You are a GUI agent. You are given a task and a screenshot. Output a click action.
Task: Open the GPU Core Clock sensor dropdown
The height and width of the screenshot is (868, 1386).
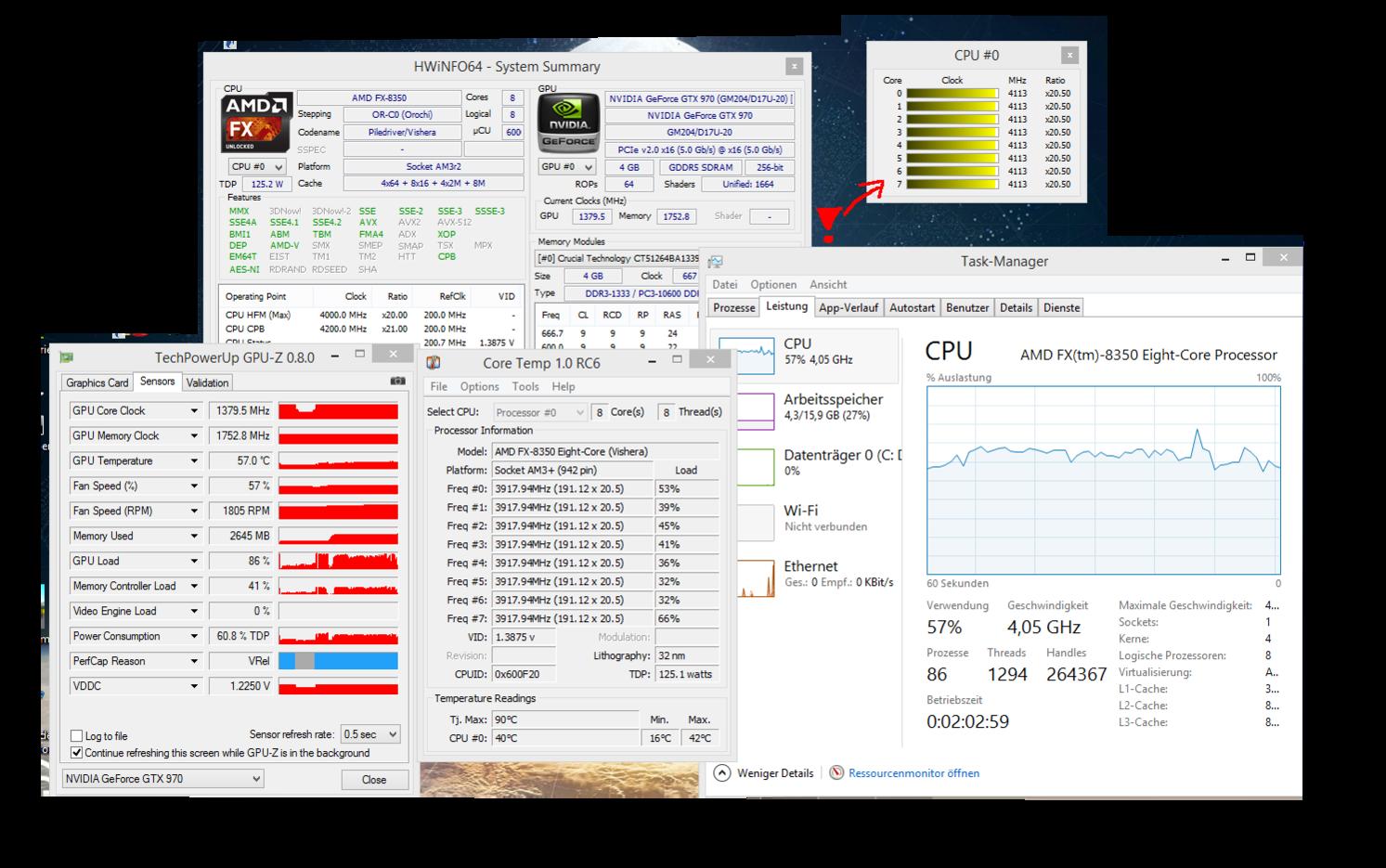[x=194, y=411]
